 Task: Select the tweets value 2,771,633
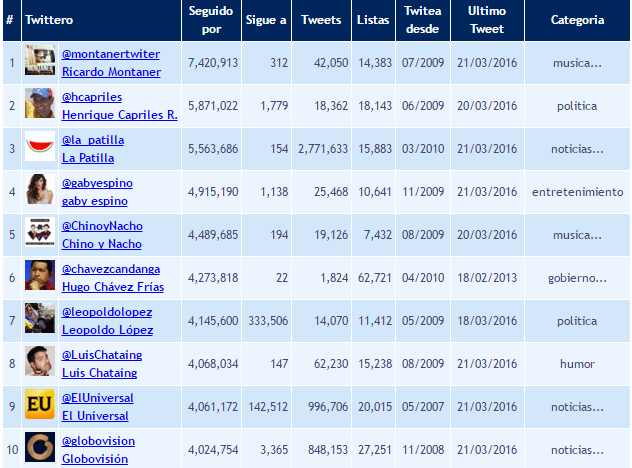(x=323, y=149)
